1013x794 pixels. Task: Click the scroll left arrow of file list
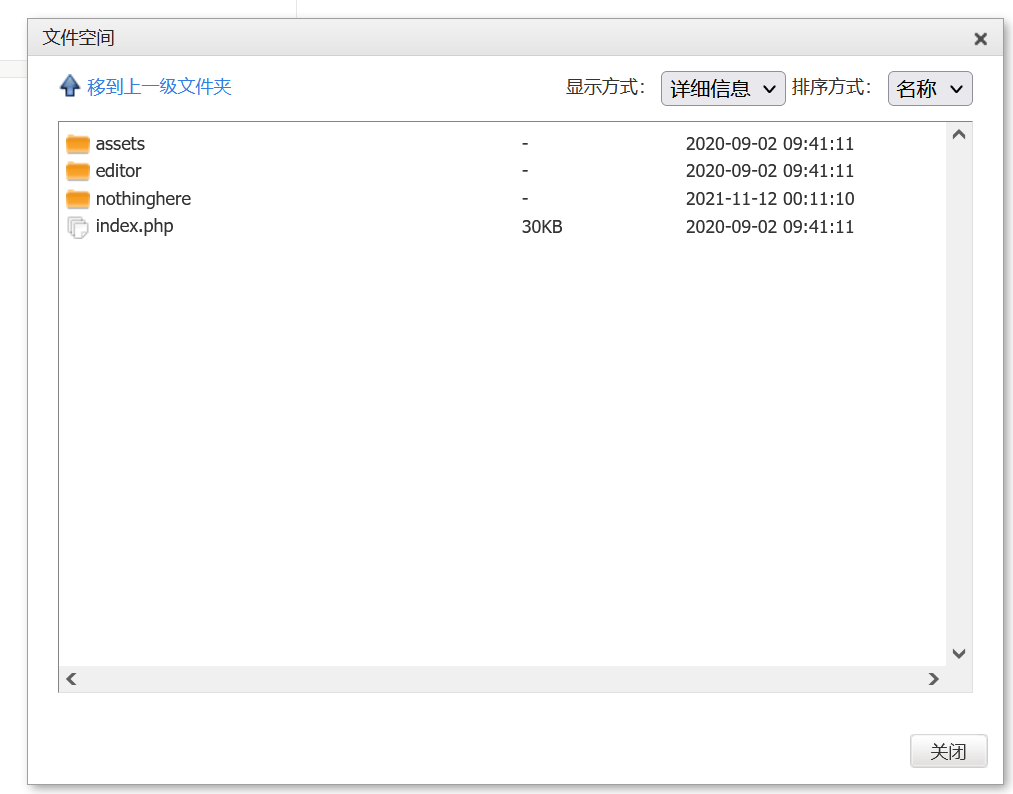click(71, 679)
